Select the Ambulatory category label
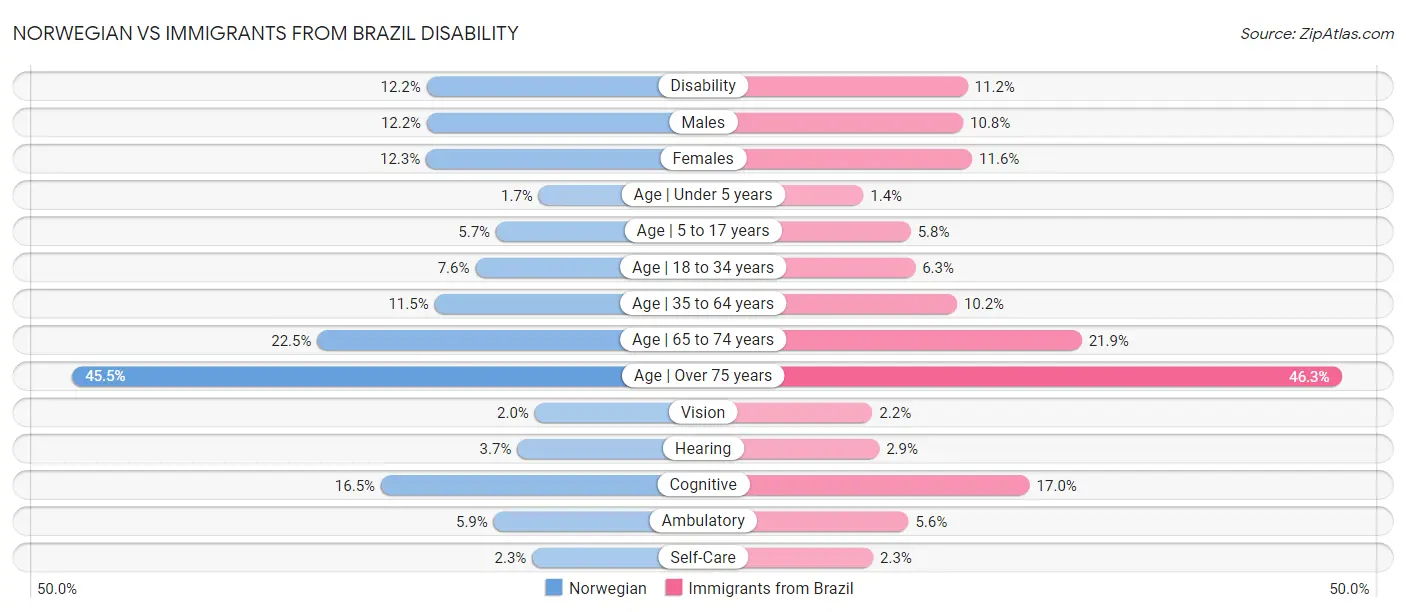 (703, 521)
